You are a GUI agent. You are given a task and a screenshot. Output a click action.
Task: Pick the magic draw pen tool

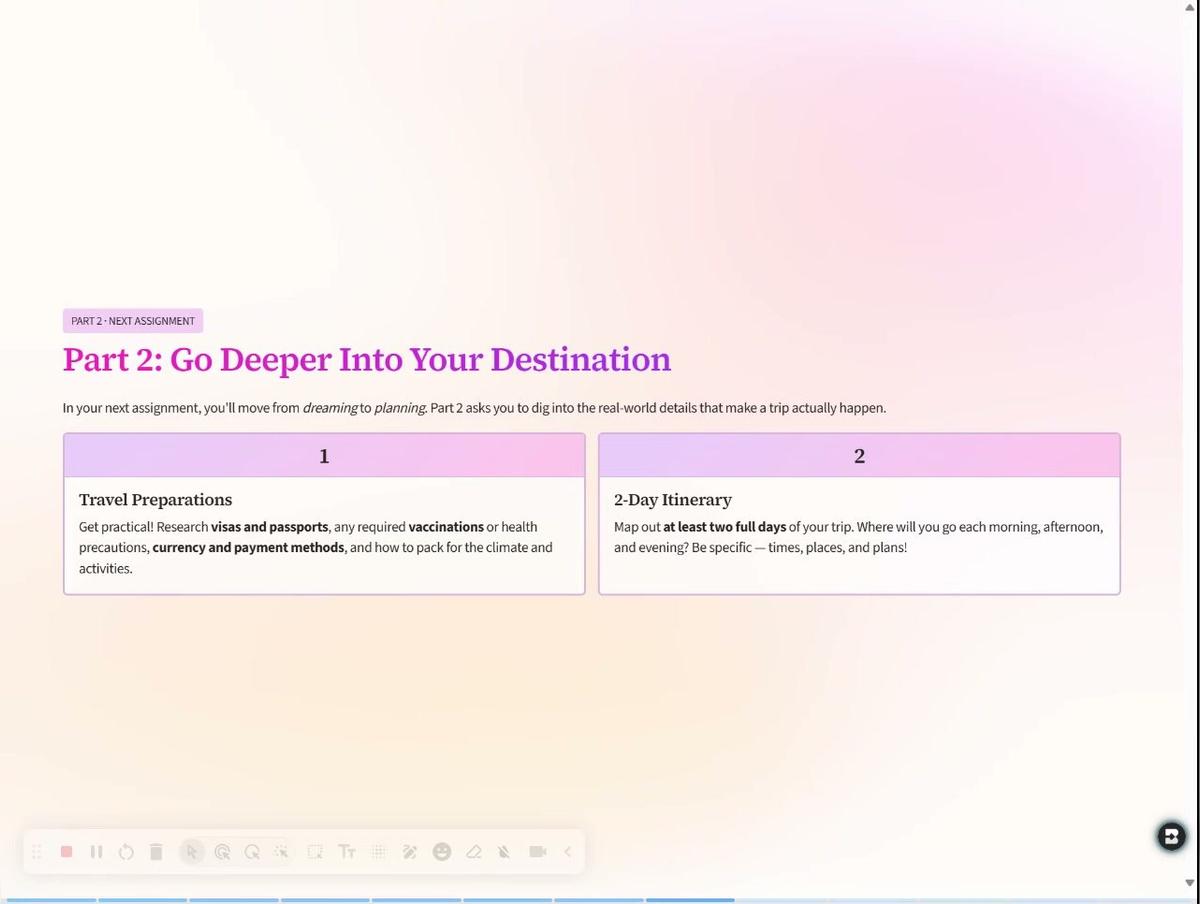410,852
